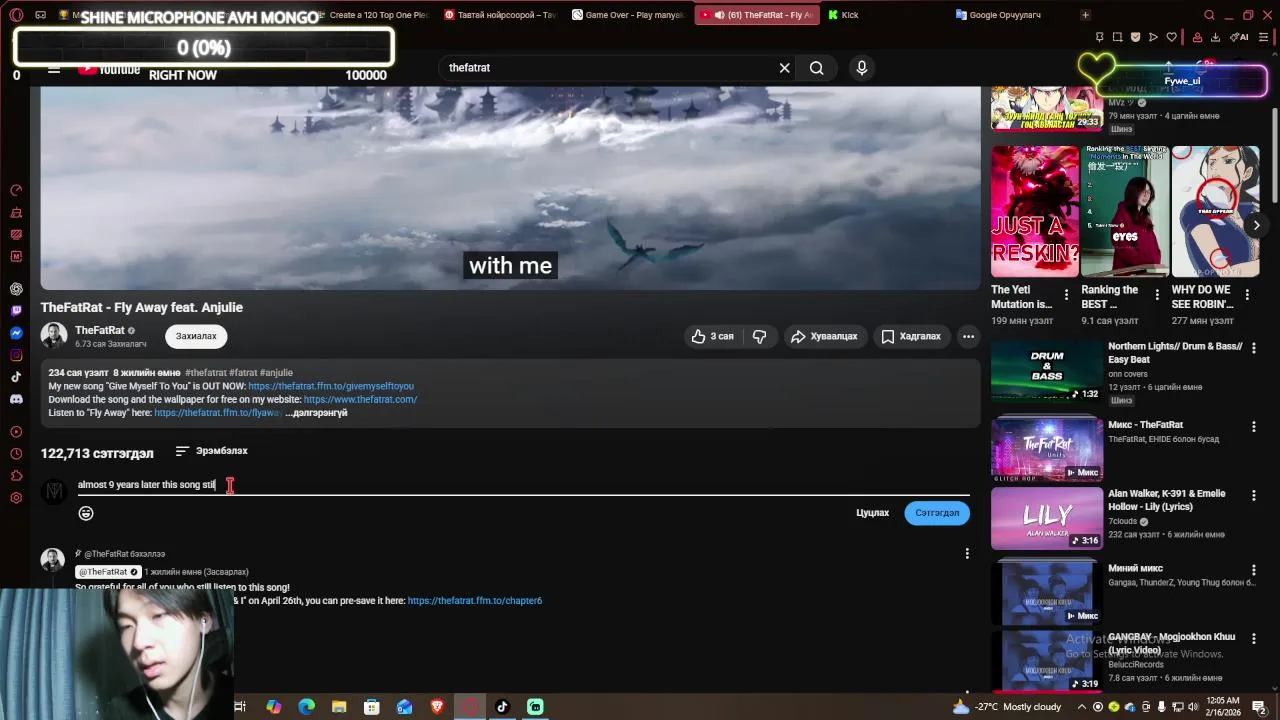Open the givemyselftoyou link
The image size is (1280, 720).
[x=331, y=386]
